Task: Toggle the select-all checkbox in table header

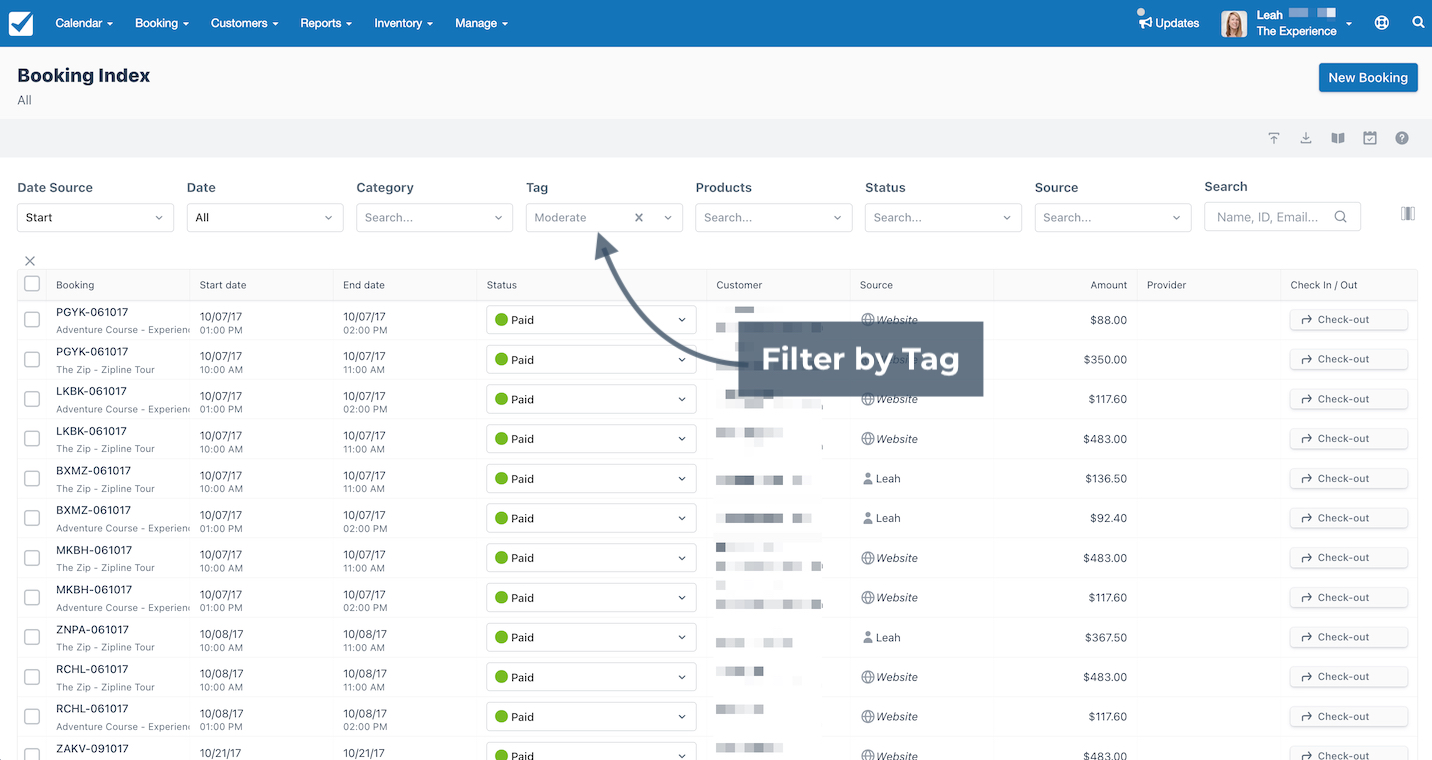Action: coord(32,284)
